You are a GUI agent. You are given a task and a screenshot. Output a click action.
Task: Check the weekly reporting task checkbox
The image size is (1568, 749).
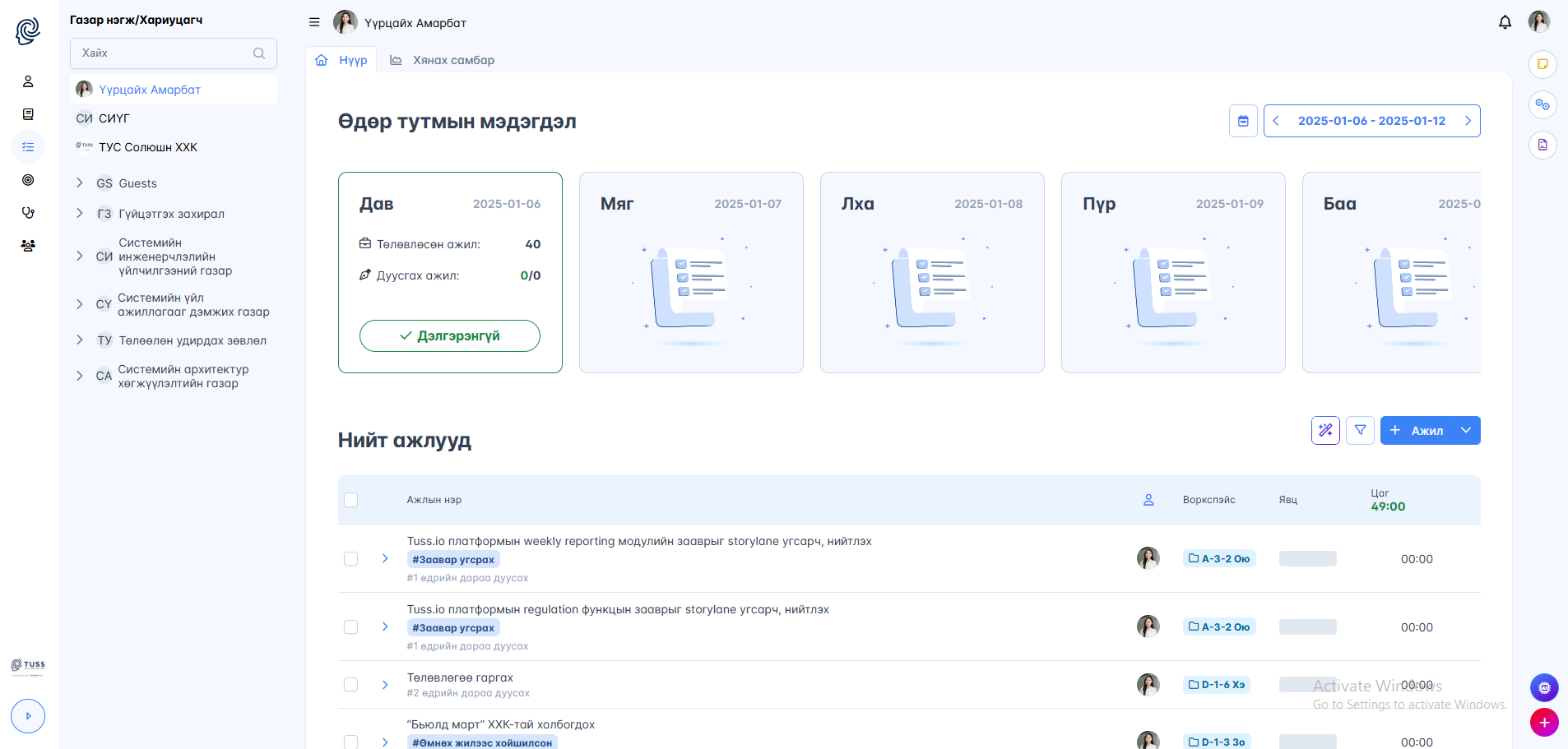pos(351,559)
